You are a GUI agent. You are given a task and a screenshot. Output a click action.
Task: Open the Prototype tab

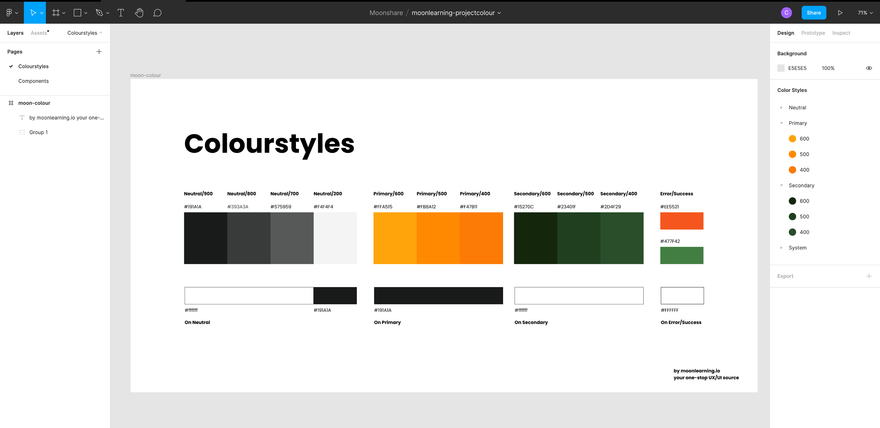(x=813, y=33)
